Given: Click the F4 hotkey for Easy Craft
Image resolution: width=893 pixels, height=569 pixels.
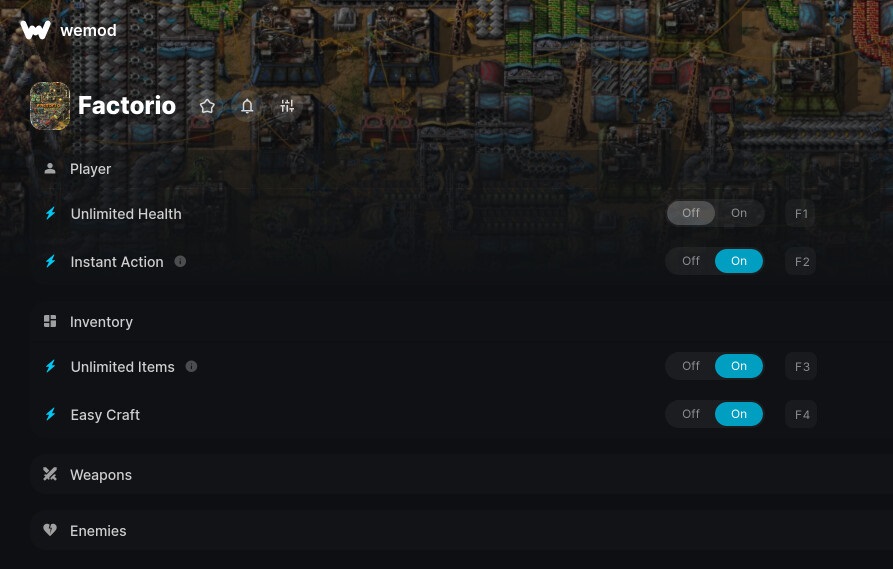Looking at the screenshot, I should pos(801,415).
